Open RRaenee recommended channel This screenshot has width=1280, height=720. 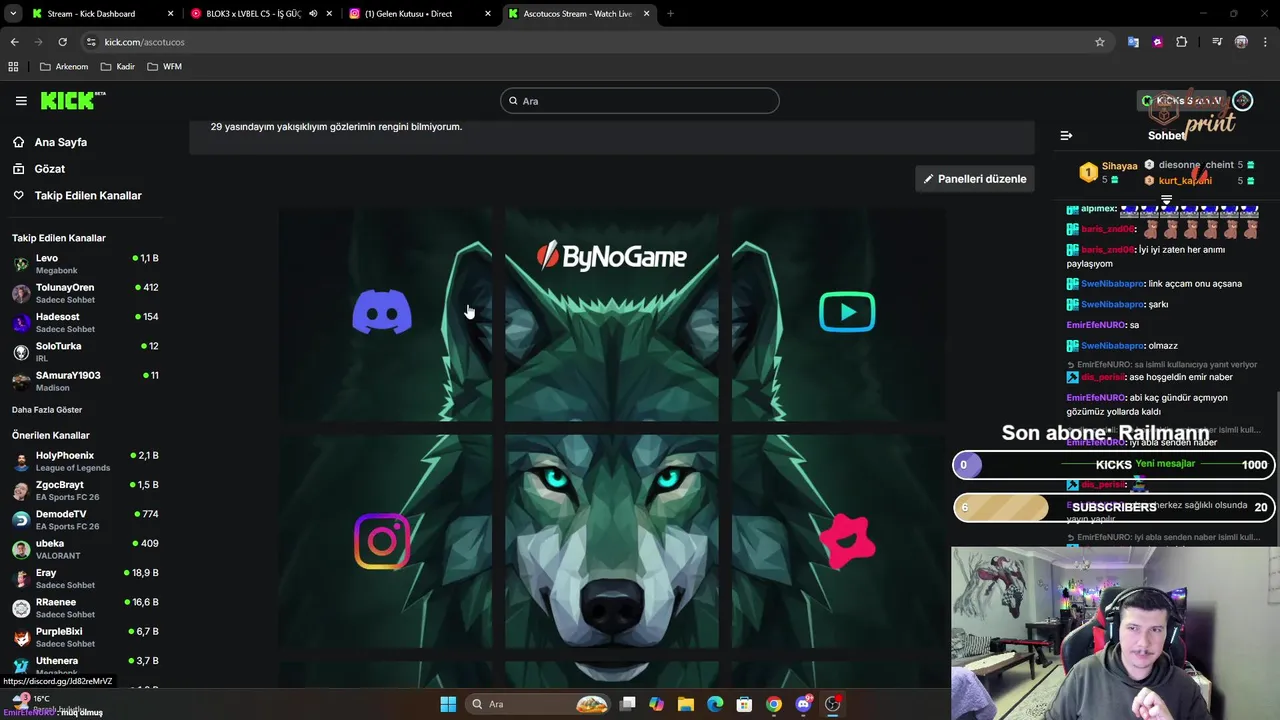pyautogui.click(x=85, y=608)
